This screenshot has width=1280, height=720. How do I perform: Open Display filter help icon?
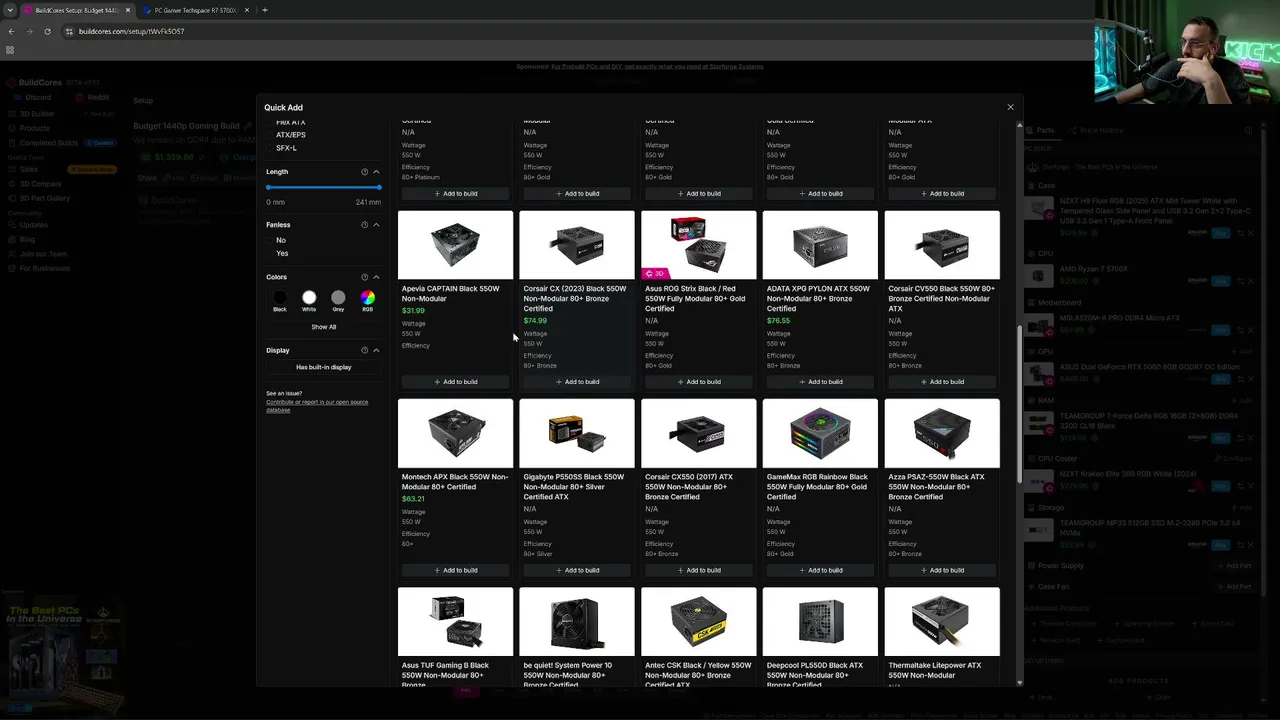(x=364, y=350)
